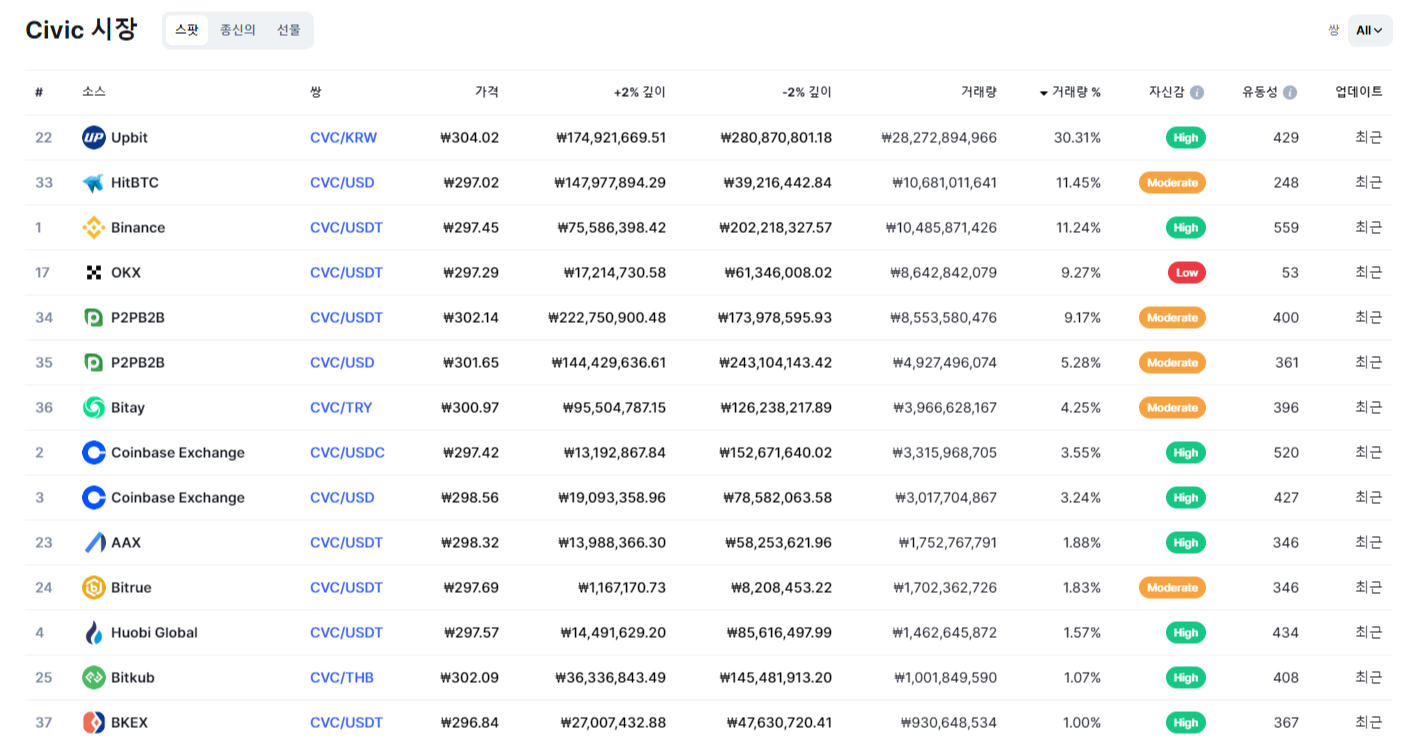The image size is (1413, 742).
Task: Click the P2PB2B logo in the CVC/USD row
Action: 94,363
